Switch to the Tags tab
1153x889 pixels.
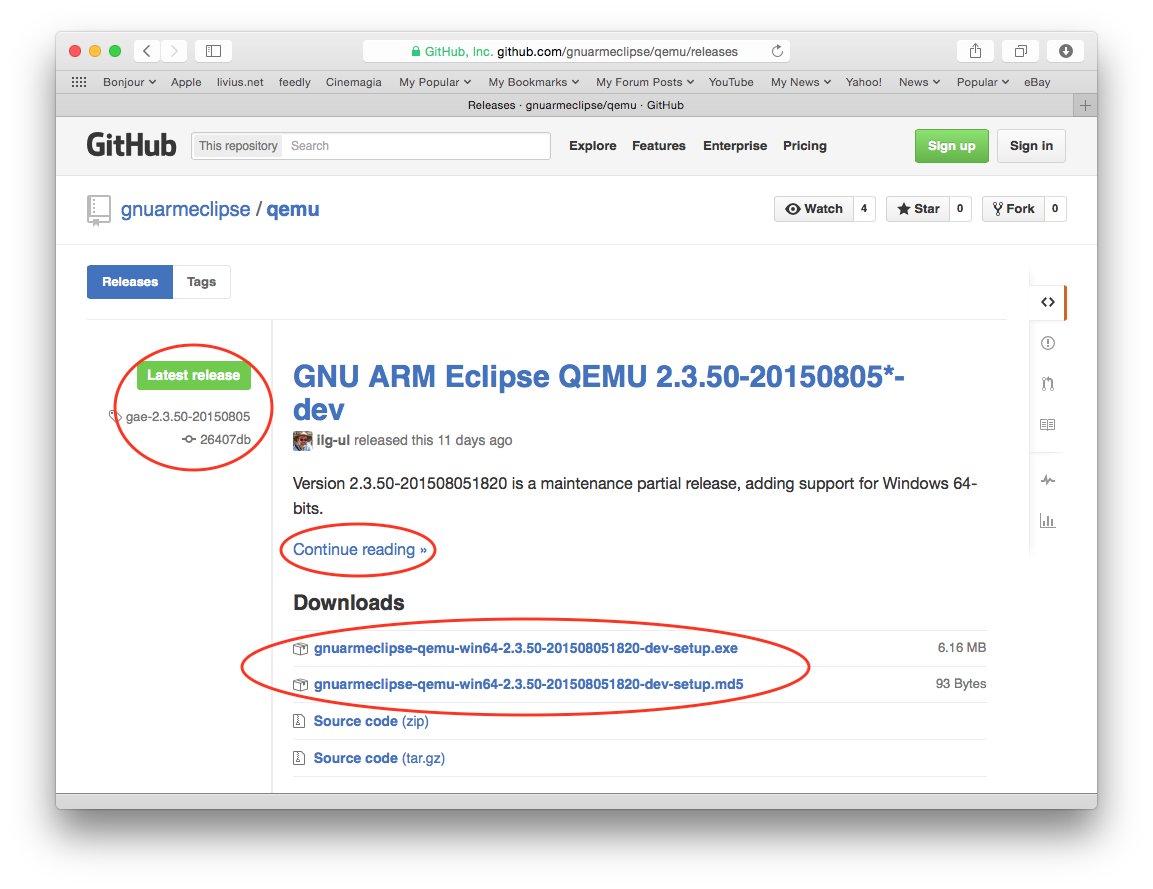201,282
